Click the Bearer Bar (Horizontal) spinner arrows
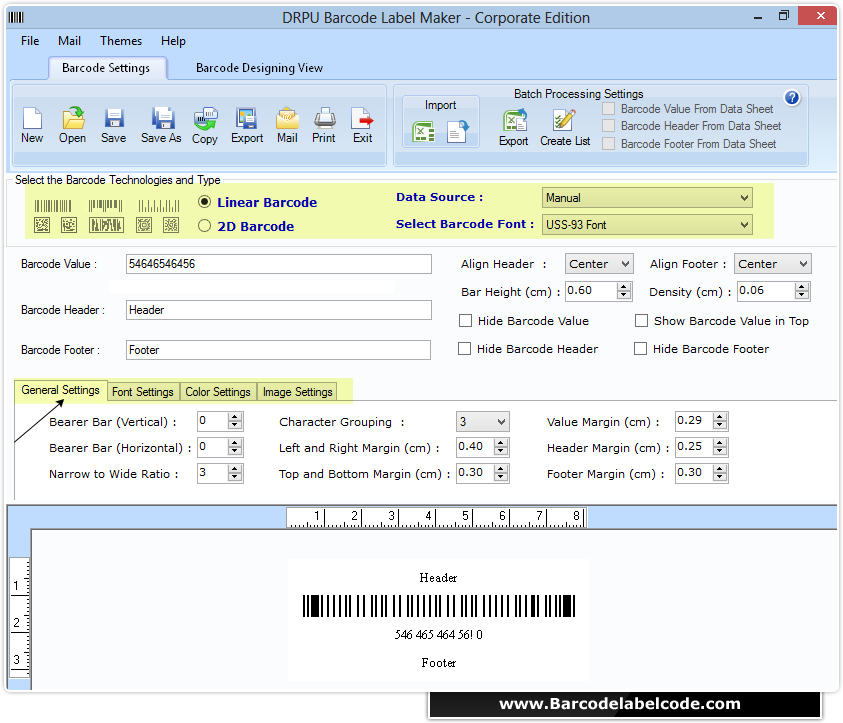Image resolution: width=843 pixels, height=723 pixels. coord(234,447)
